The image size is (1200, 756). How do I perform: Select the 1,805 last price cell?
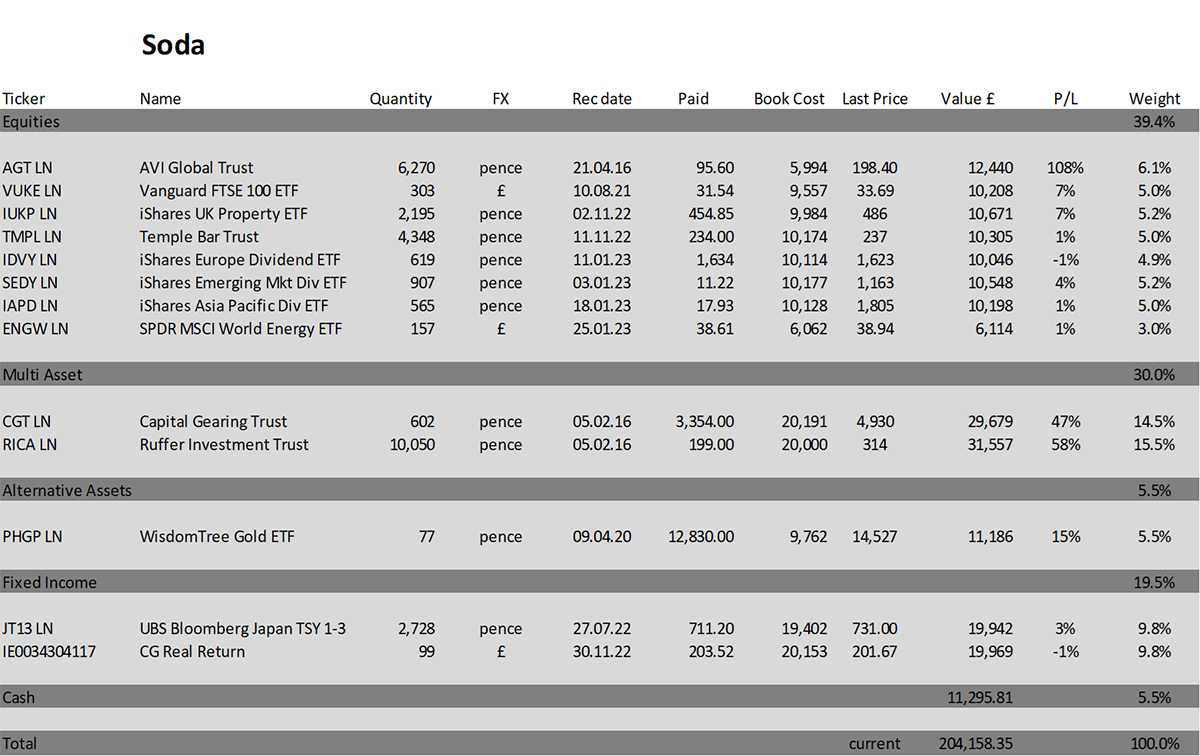[875, 306]
